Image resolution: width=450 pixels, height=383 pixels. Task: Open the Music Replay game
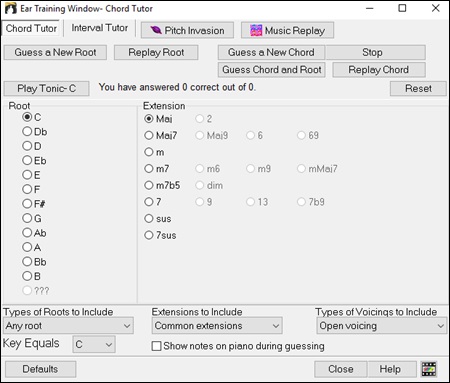(287, 30)
